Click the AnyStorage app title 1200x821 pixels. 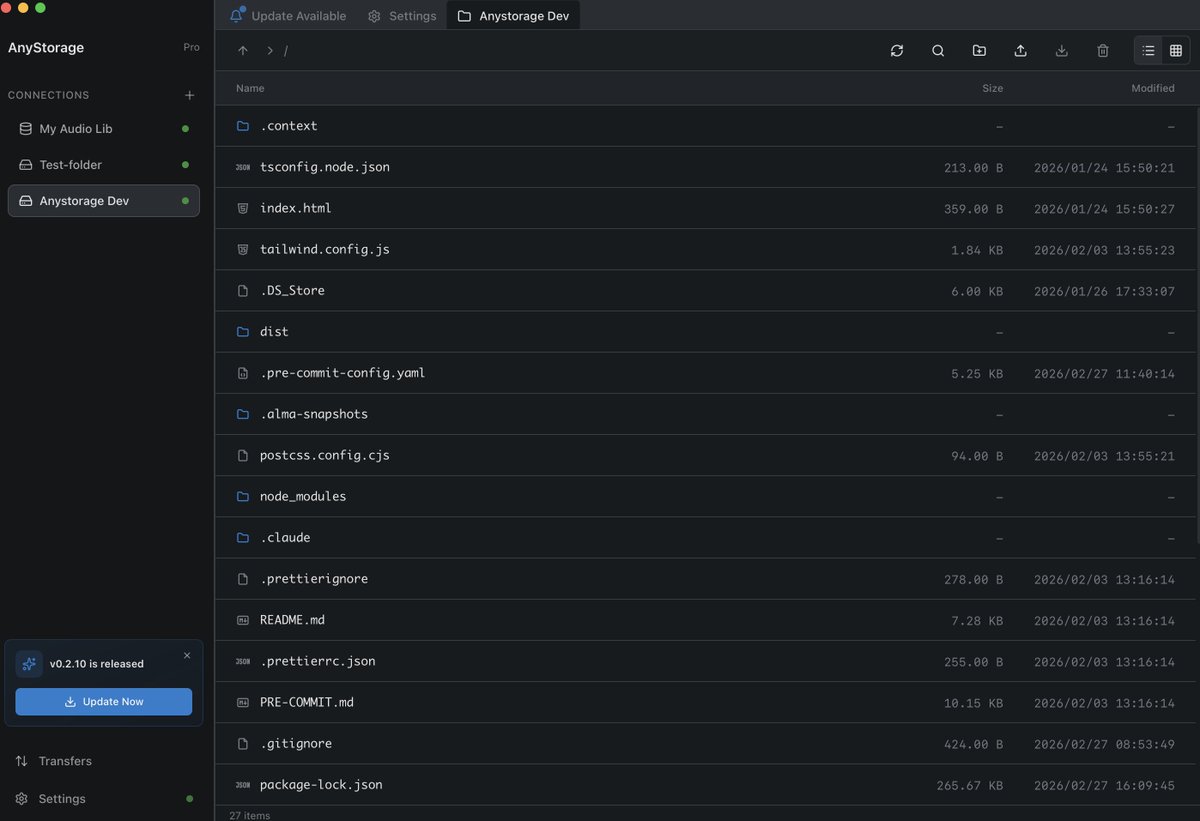tap(46, 47)
